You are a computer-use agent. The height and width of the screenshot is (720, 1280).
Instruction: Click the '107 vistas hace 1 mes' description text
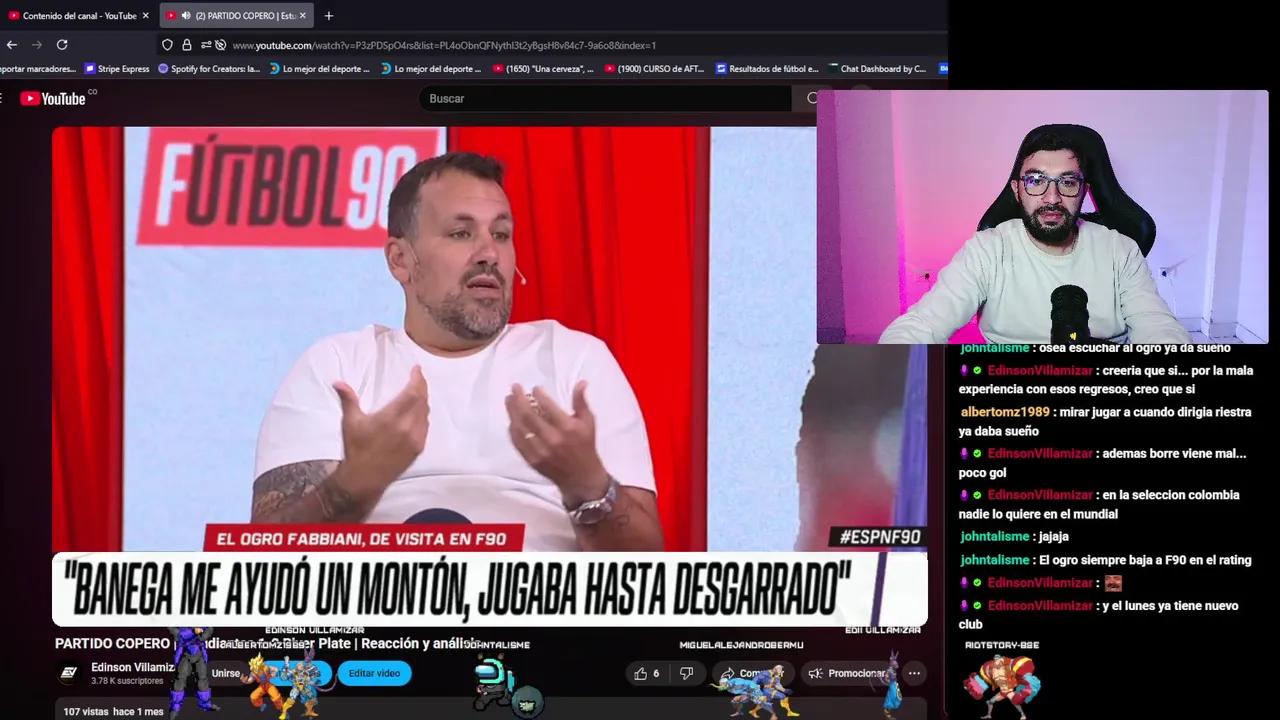click(113, 711)
